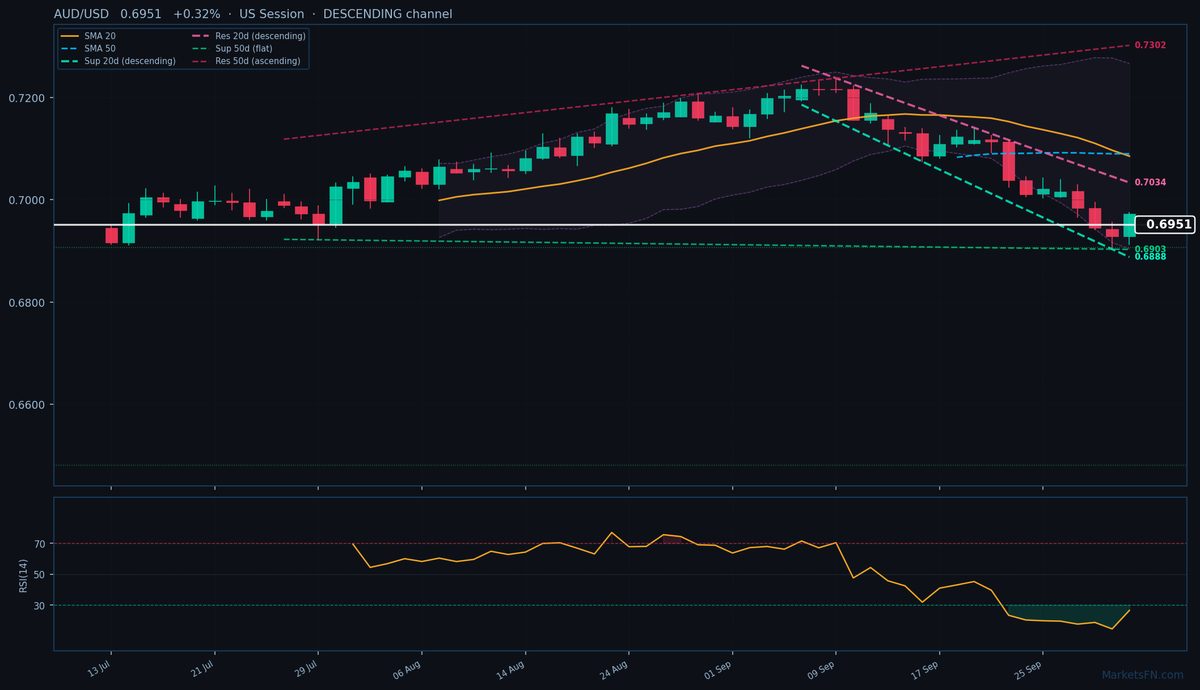Click the 0.6600 price axis label
The width and height of the screenshot is (1200, 690).
26,405
